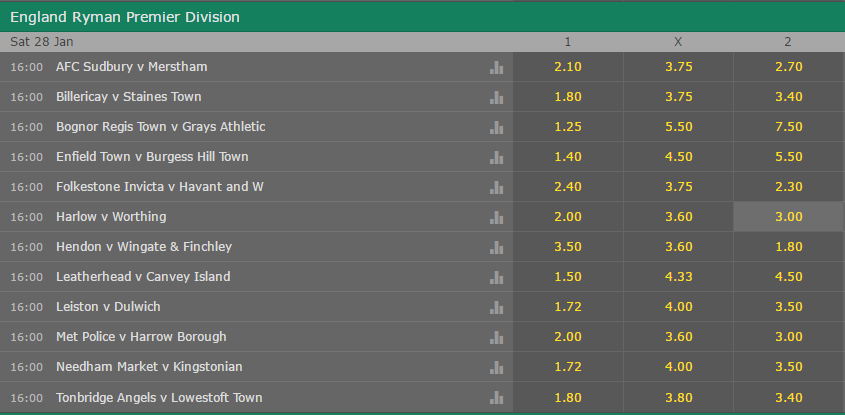Pick away odds 2.30 for Havant and W
This screenshot has height=415, width=845.
pyautogui.click(x=789, y=186)
